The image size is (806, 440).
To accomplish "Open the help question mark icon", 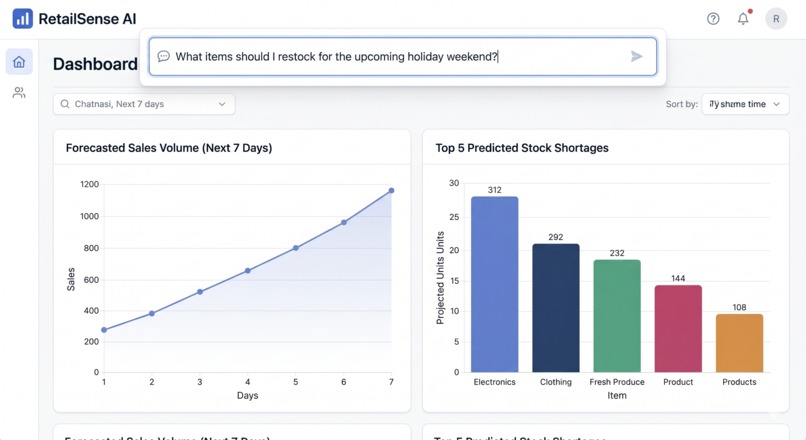I will pos(713,19).
